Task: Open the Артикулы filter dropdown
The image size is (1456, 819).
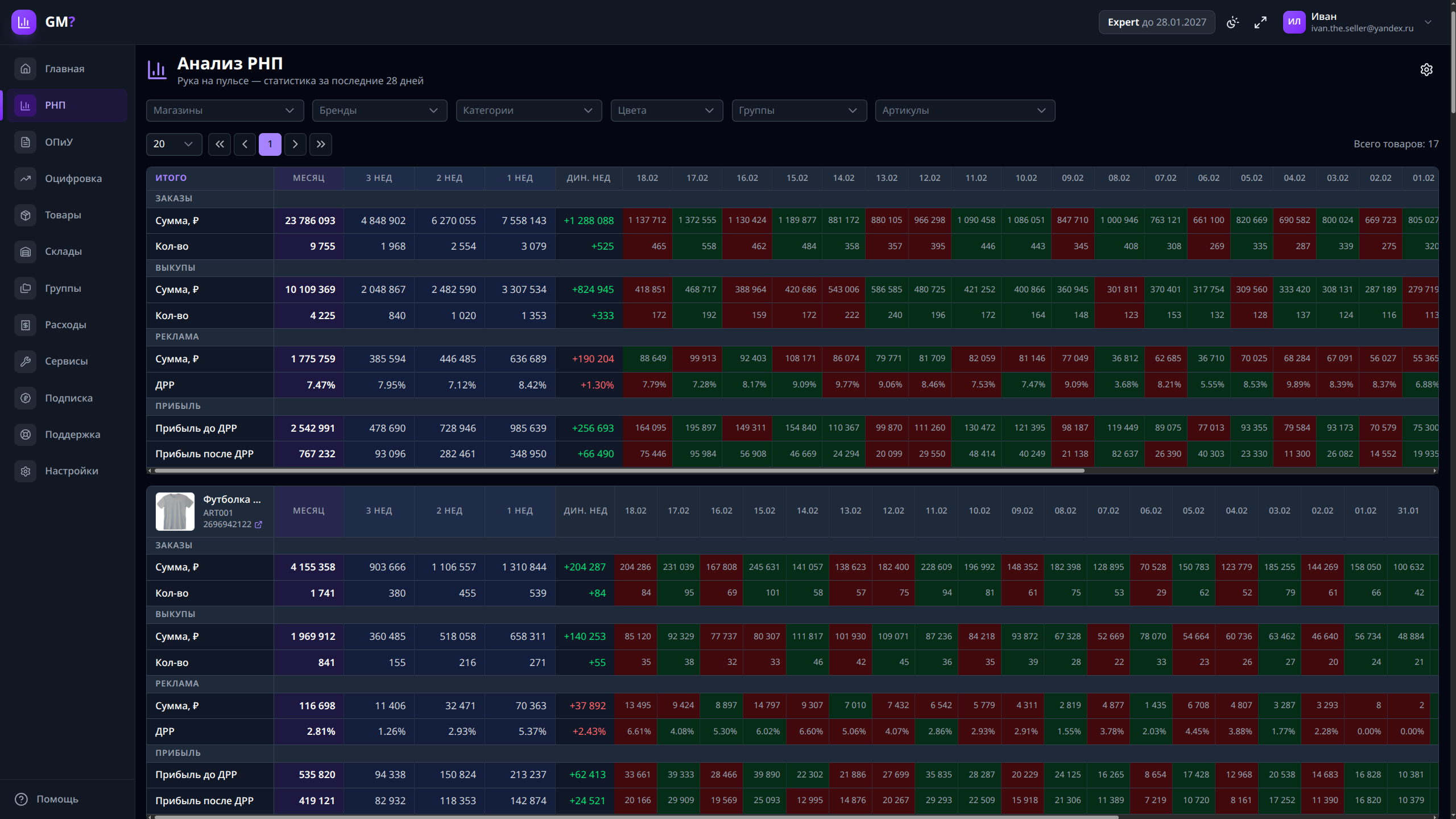Action: pos(965,110)
